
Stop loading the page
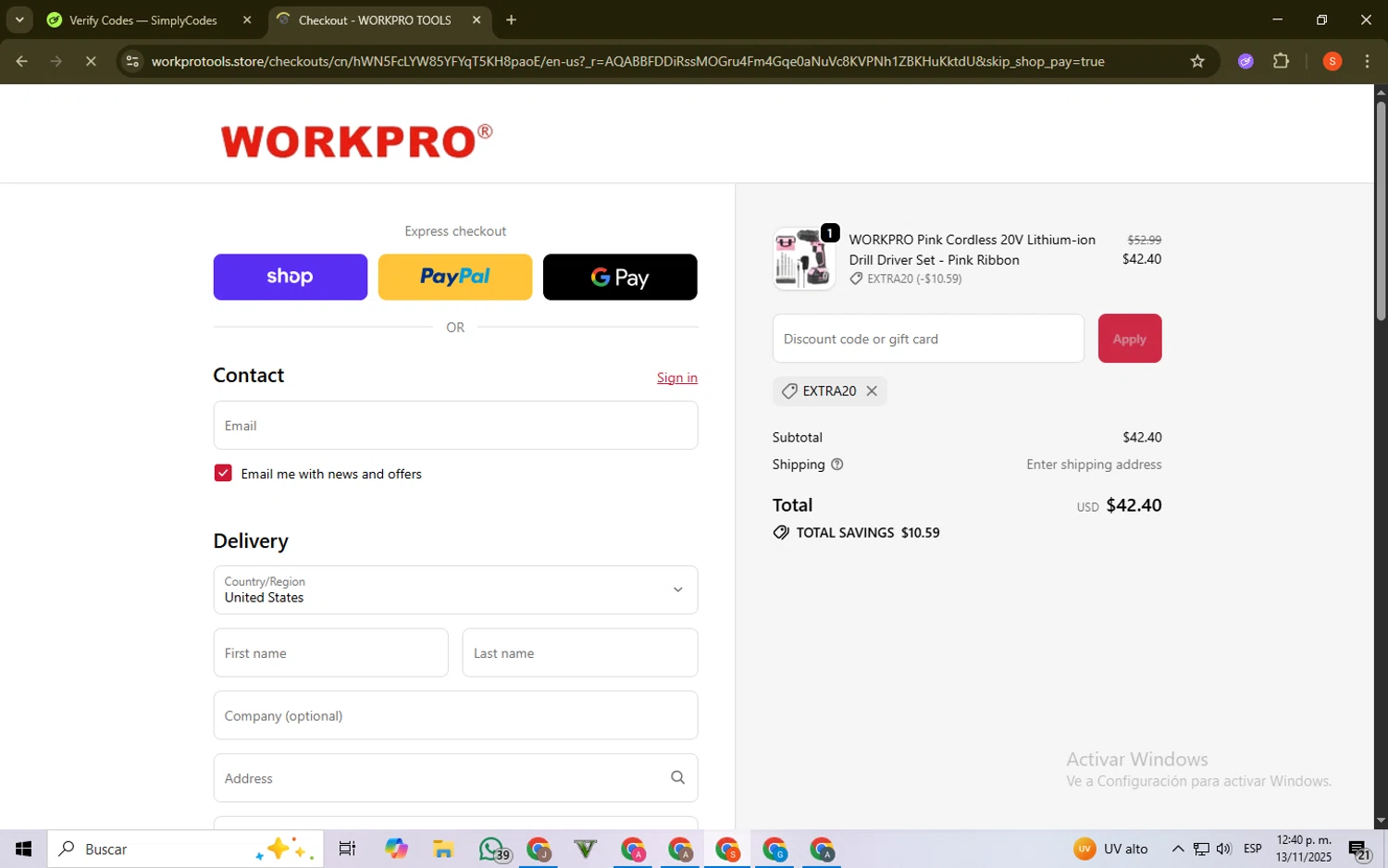[x=91, y=61]
